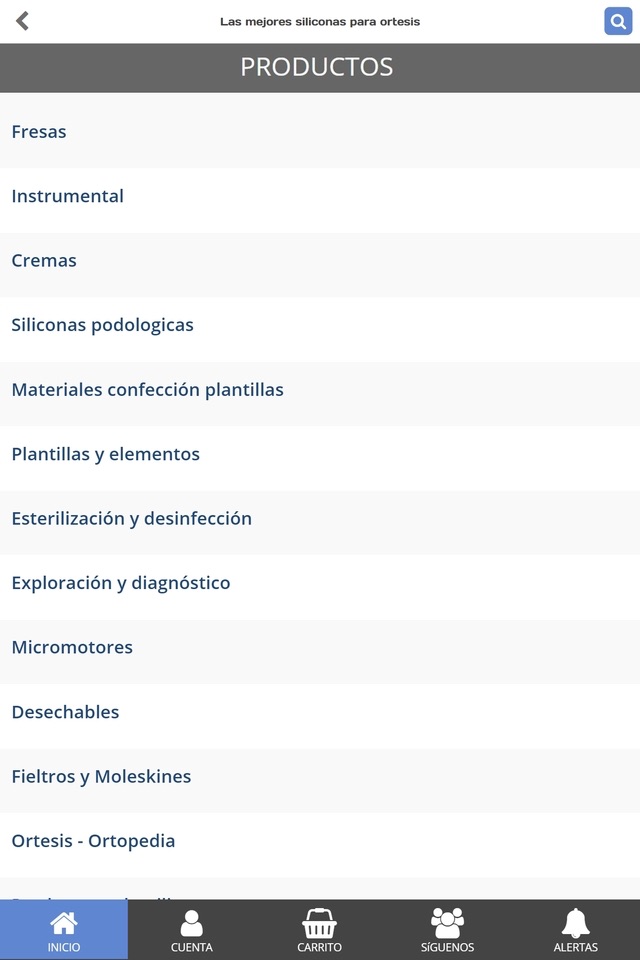This screenshot has width=640, height=960.
Task: Open Exploración y diagnóstico category
Action: coord(120,583)
